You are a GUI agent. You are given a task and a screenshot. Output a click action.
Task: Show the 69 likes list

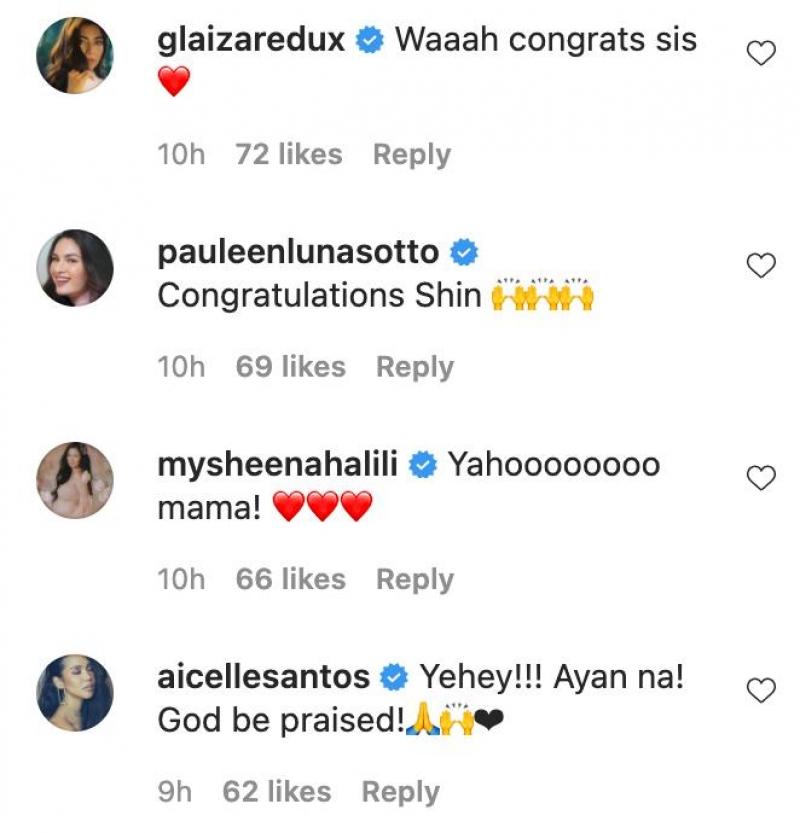(290, 367)
